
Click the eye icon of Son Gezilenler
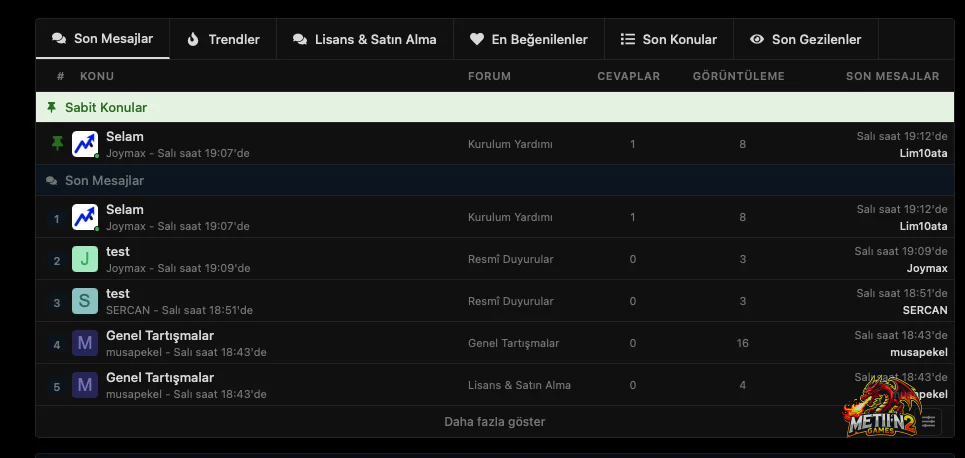[757, 39]
